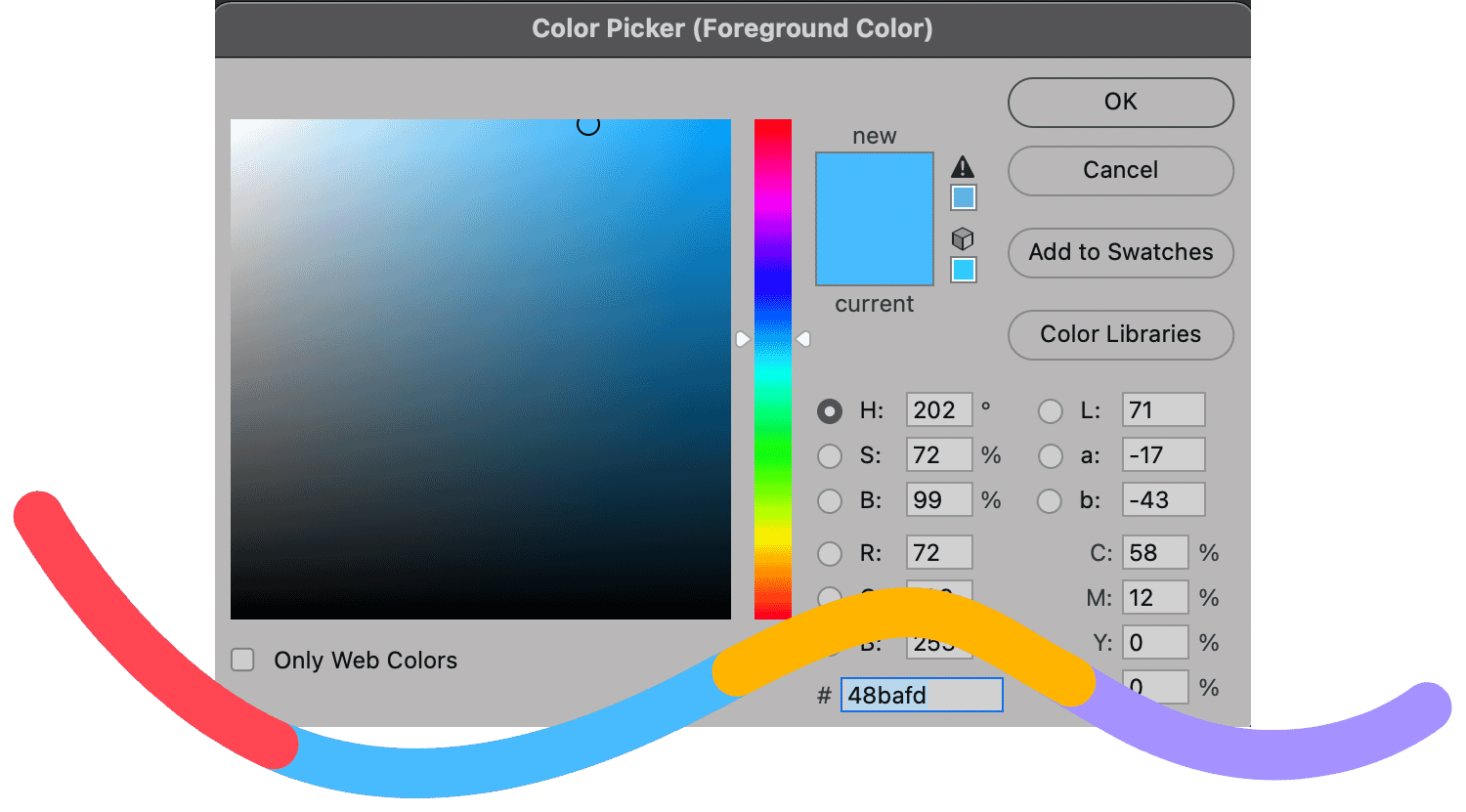Select the B brightness radio button
The height and width of the screenshot is (812, 1466).
830,501
